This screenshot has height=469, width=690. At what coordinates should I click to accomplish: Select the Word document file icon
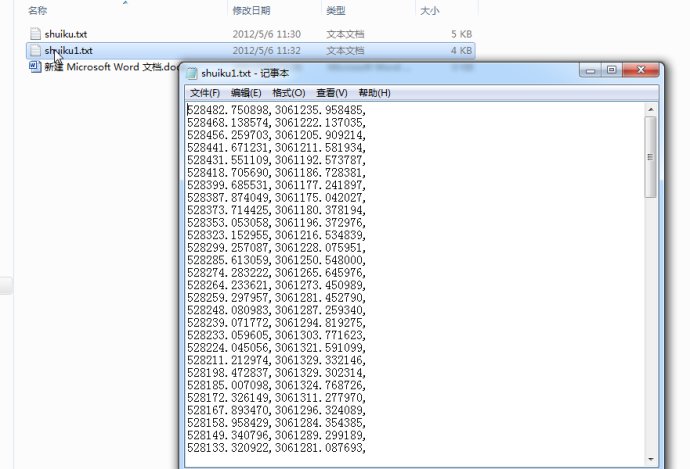point(35,67)
